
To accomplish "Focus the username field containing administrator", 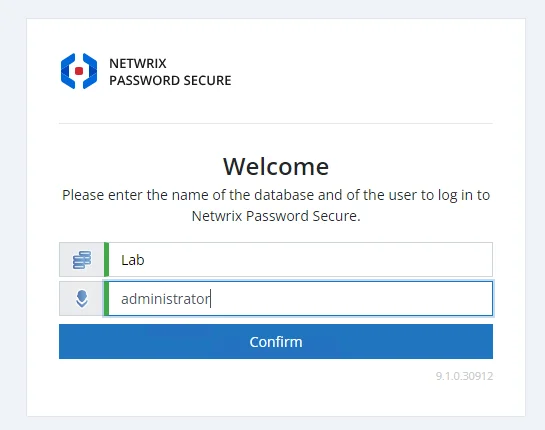I will click(x=301, y=299).
